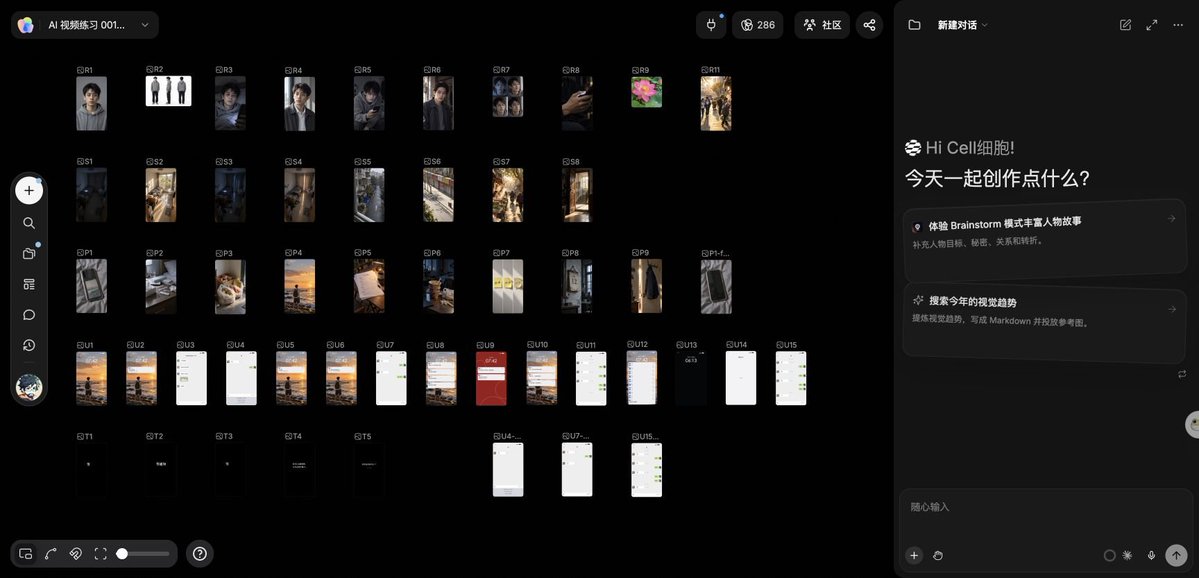Viewport: 1199px width, 578px height.
Task: Select the curve connector tool
Action: pos(50,554)
